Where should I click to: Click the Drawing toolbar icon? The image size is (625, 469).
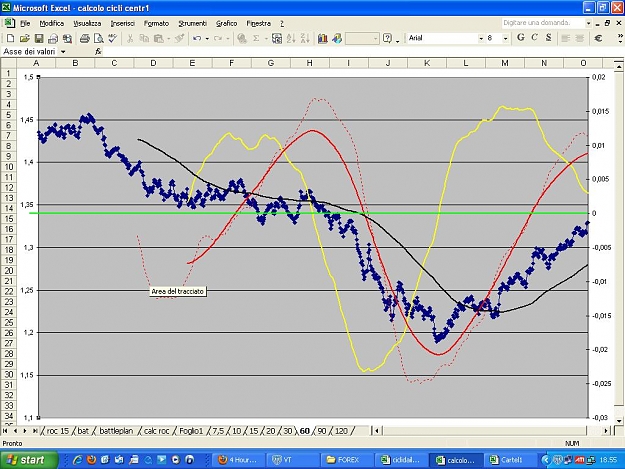coord(337,38)
